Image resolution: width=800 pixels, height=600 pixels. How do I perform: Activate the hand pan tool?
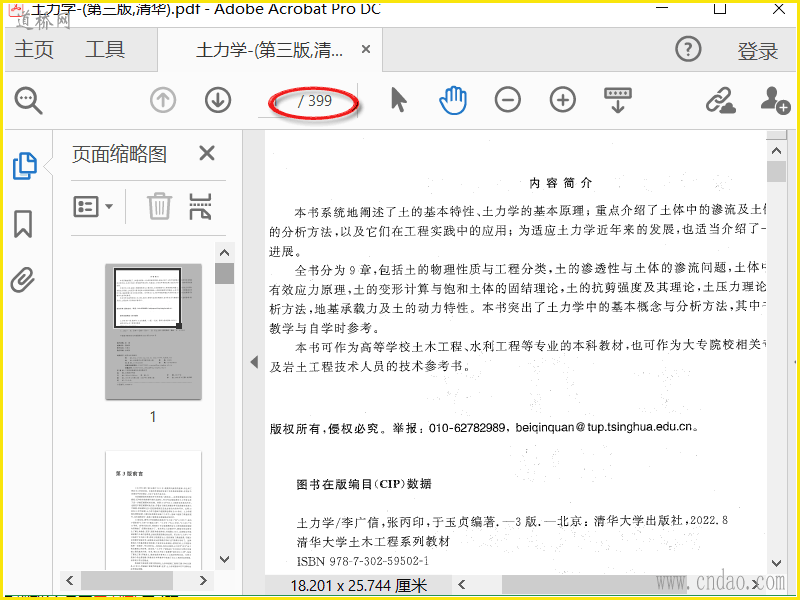(x=453, y=100)
